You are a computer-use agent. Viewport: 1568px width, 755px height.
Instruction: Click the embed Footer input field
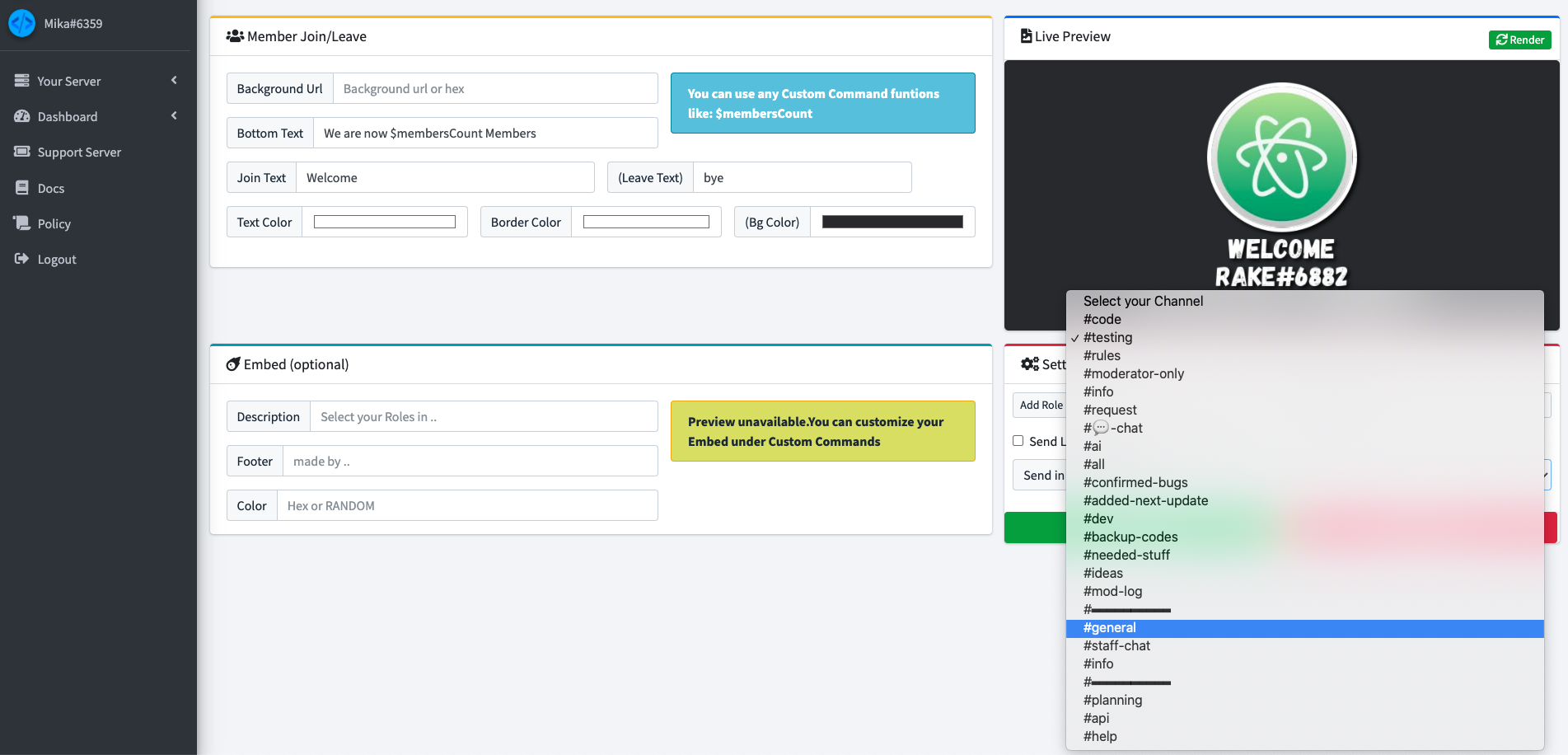(x=470, y=461)
